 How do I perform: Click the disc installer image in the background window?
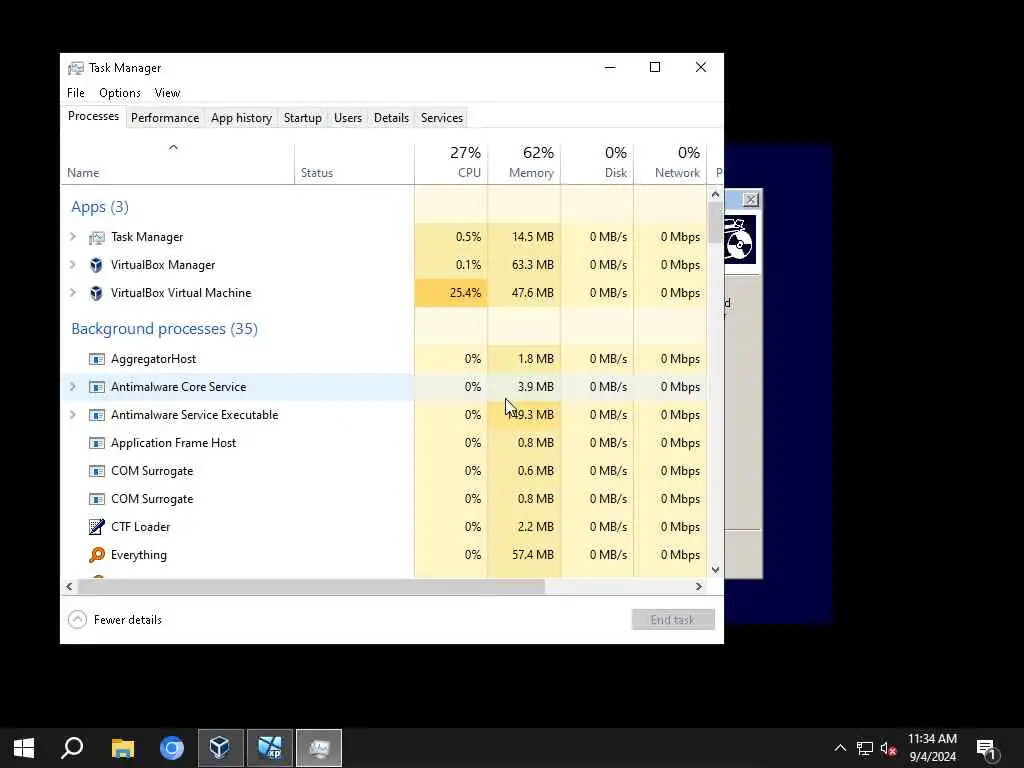click(739, 240)
